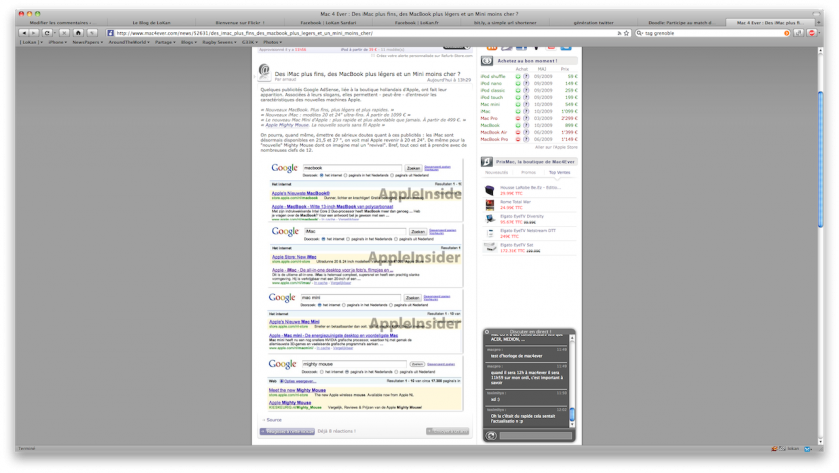Open the Aller sur l'Apple Store link
This screenshot has width=839, height=473.
click(556, 147)
